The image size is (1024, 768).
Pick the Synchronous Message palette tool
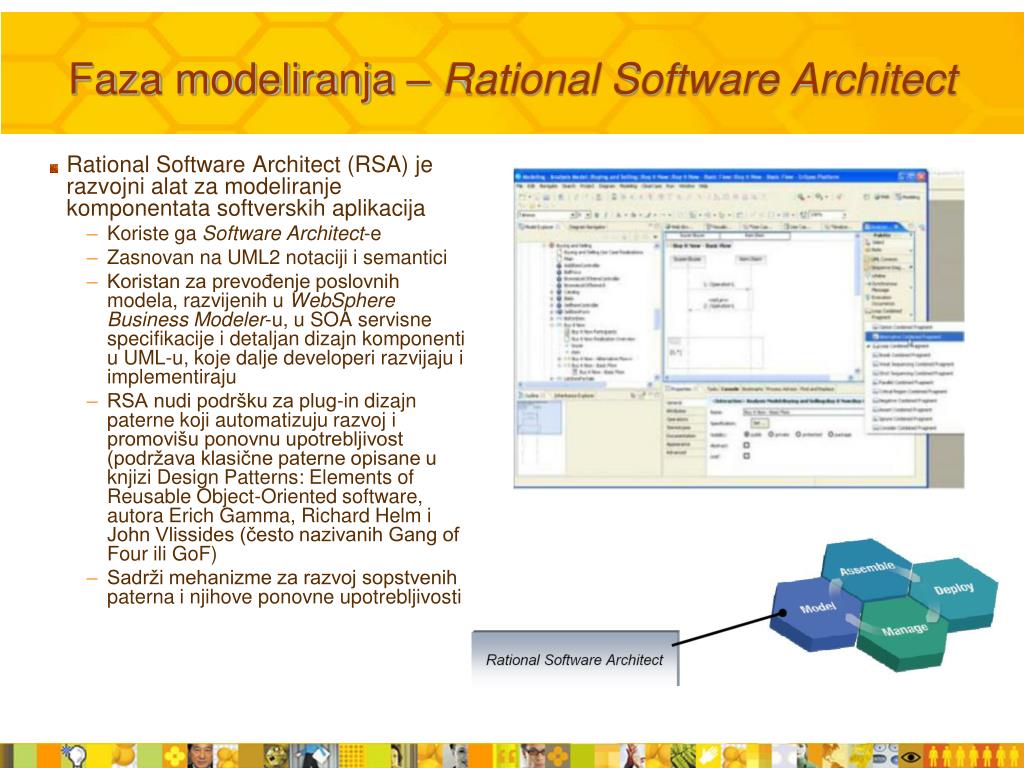coord(884,287)
